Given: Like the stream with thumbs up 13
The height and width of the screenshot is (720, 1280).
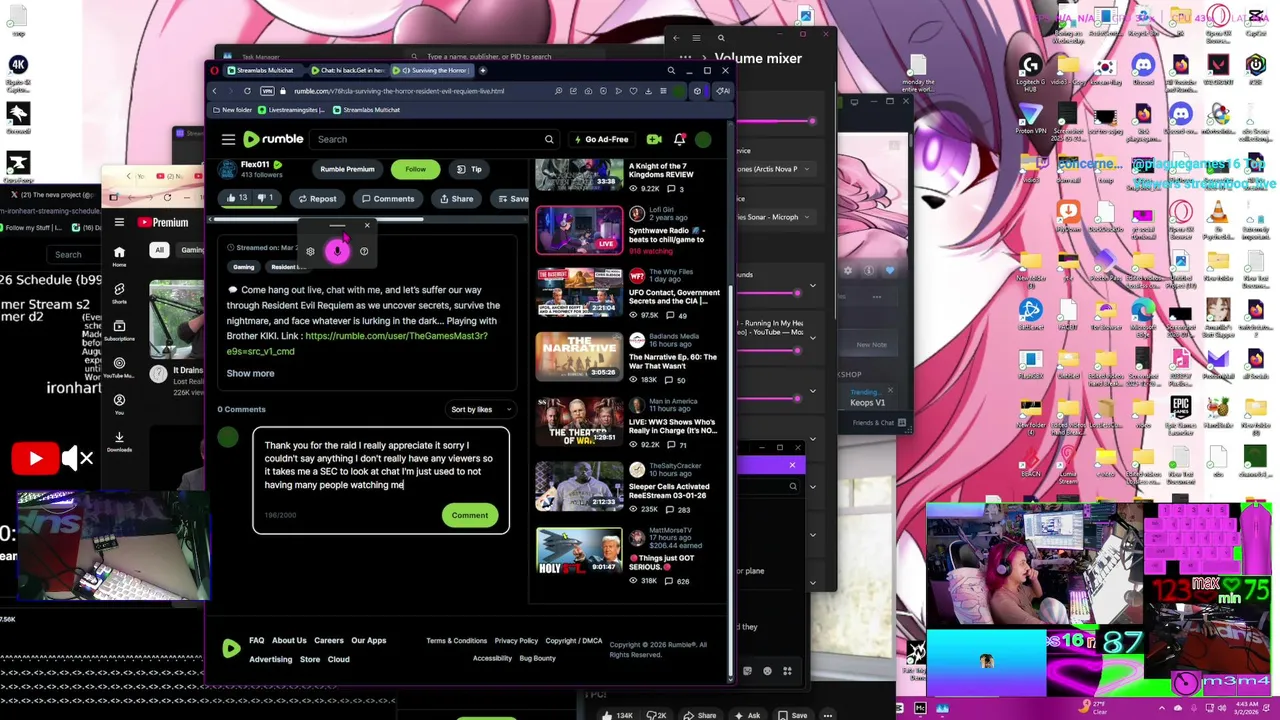Looking at the screenshot, I should [236, 198].
